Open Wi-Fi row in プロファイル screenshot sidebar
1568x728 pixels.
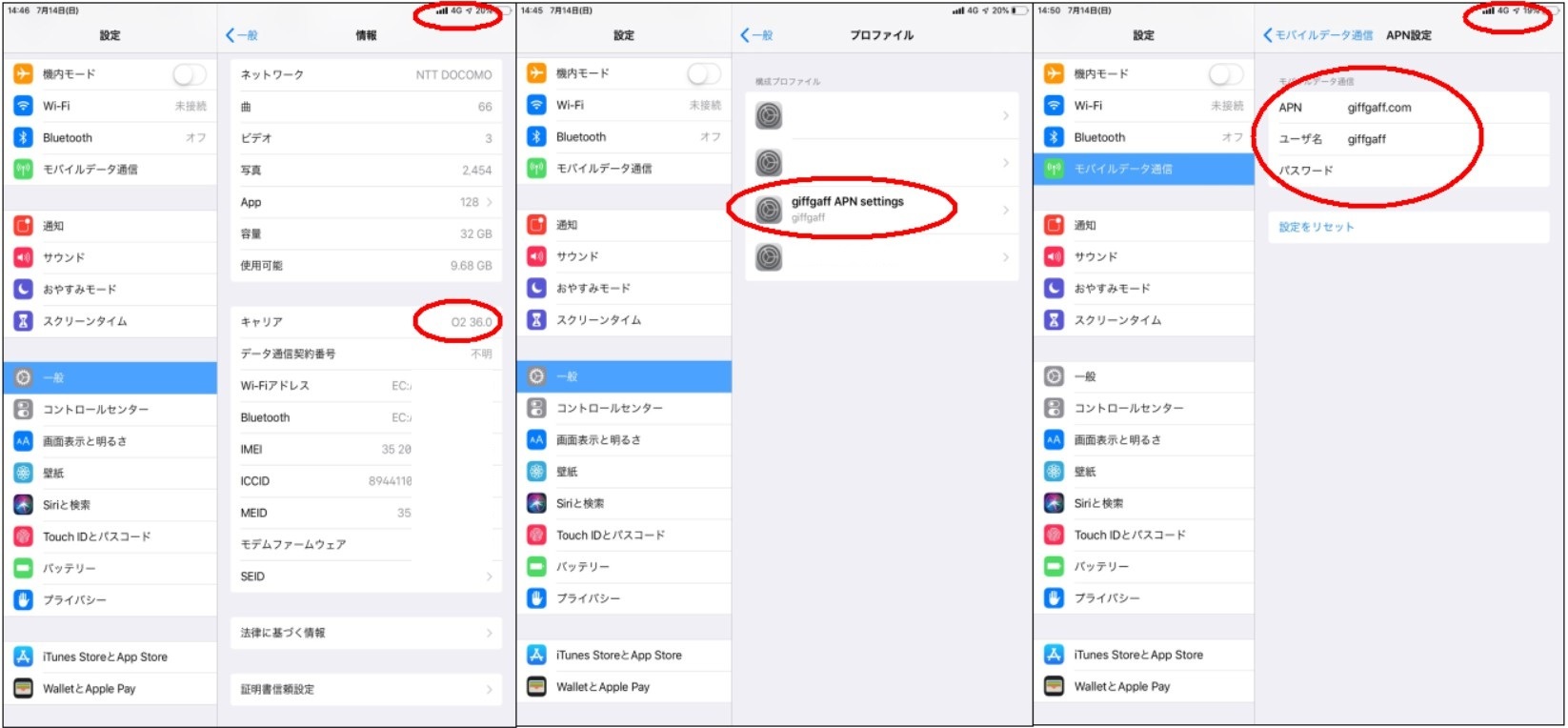point(624,105)
